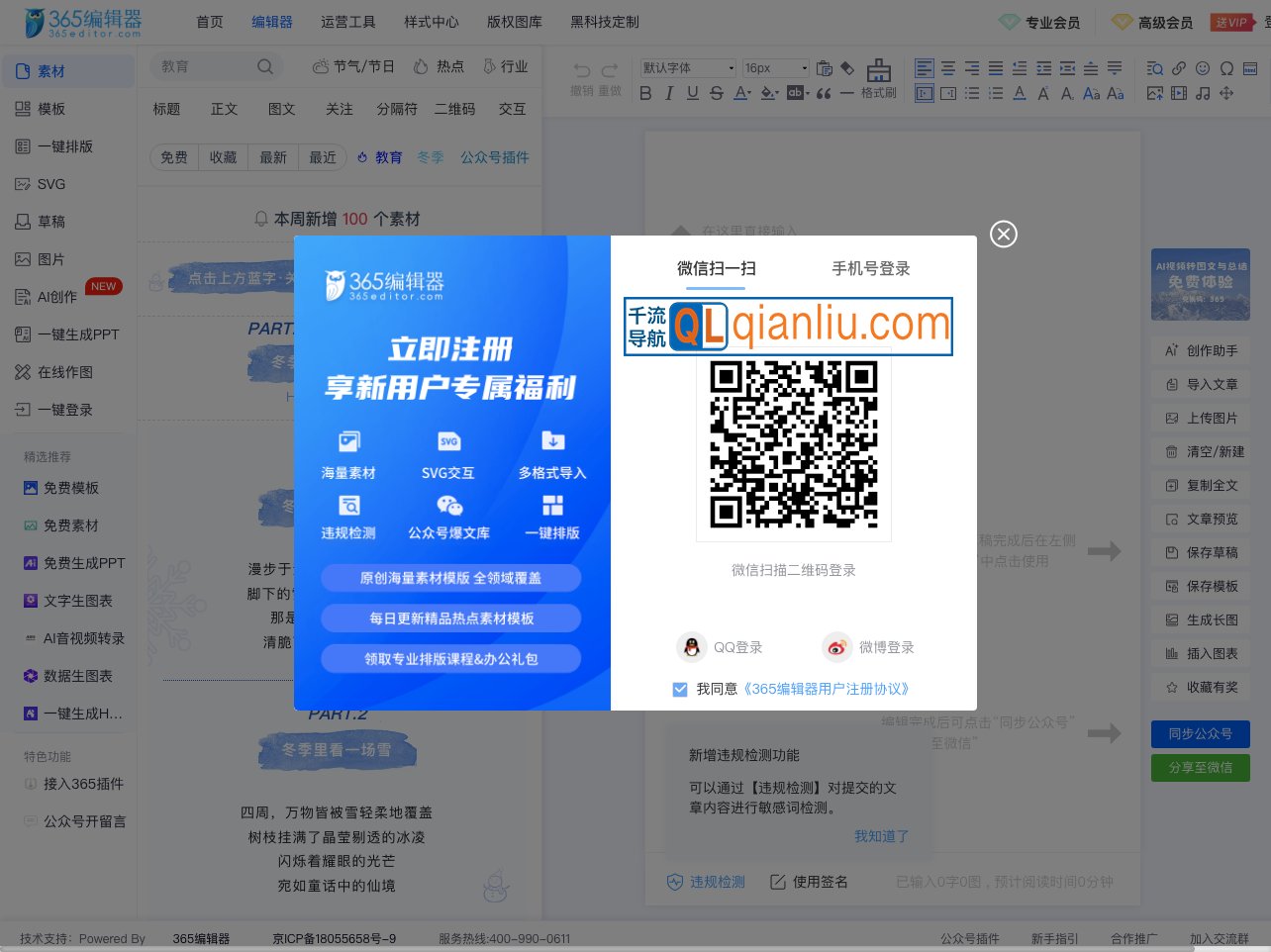Open 文章预览 article preview from the right panel
Image resolution: width=1271 pixels, height=952 pixels.
(1200, 519)
